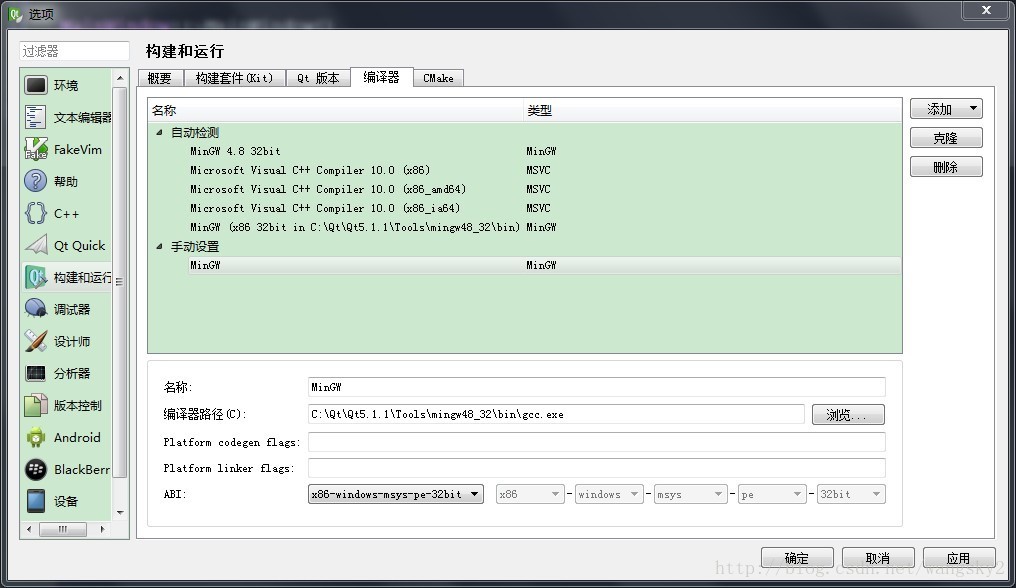Open the 32bit word width dropdown
Image resolution: width=1016 pixels, height=588 pixels.
[851, 494]
